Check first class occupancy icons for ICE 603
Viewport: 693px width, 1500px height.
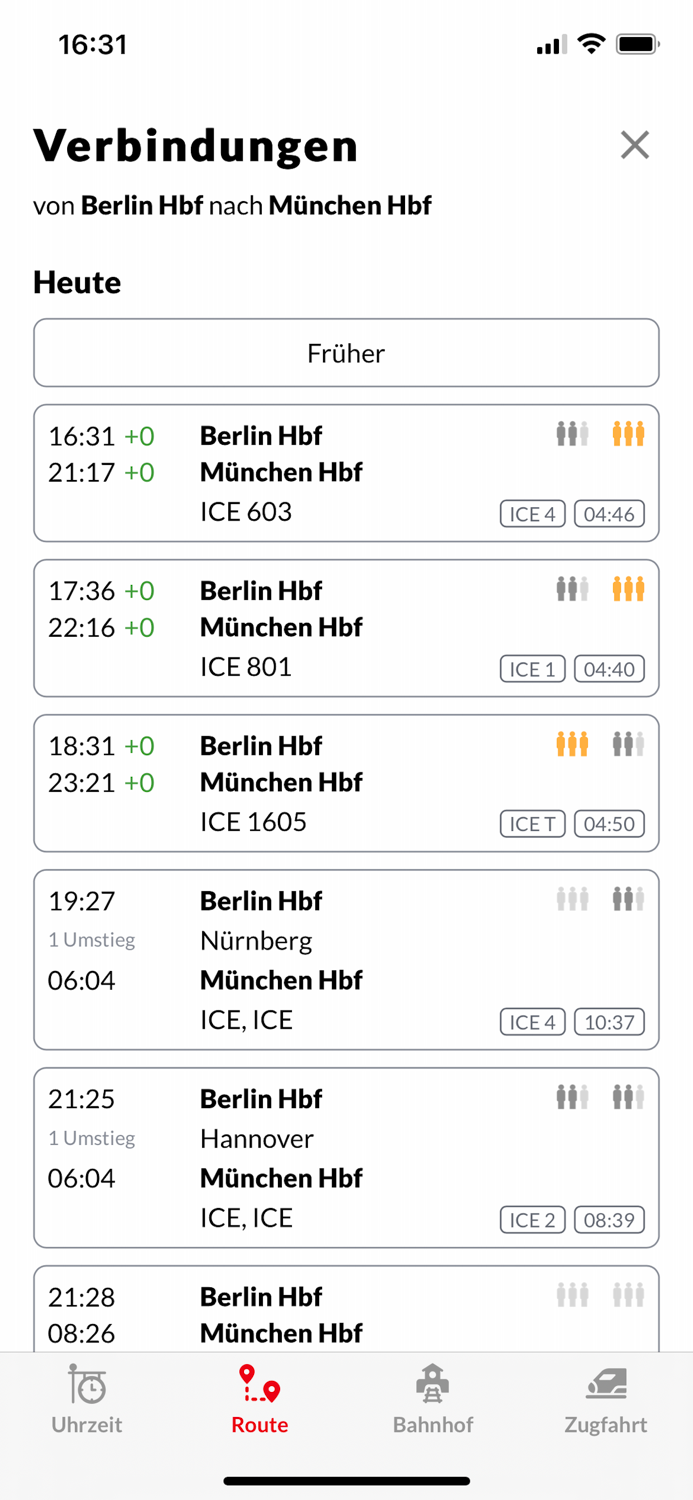[571, 434]
